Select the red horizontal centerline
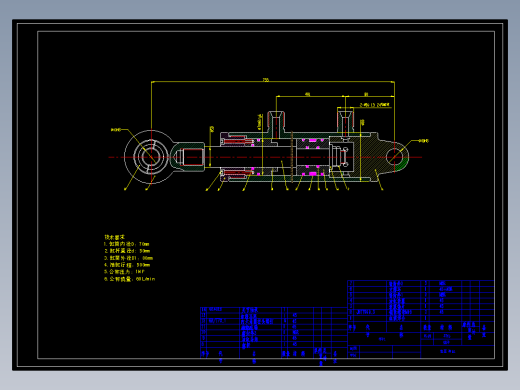 click(265, 157)
